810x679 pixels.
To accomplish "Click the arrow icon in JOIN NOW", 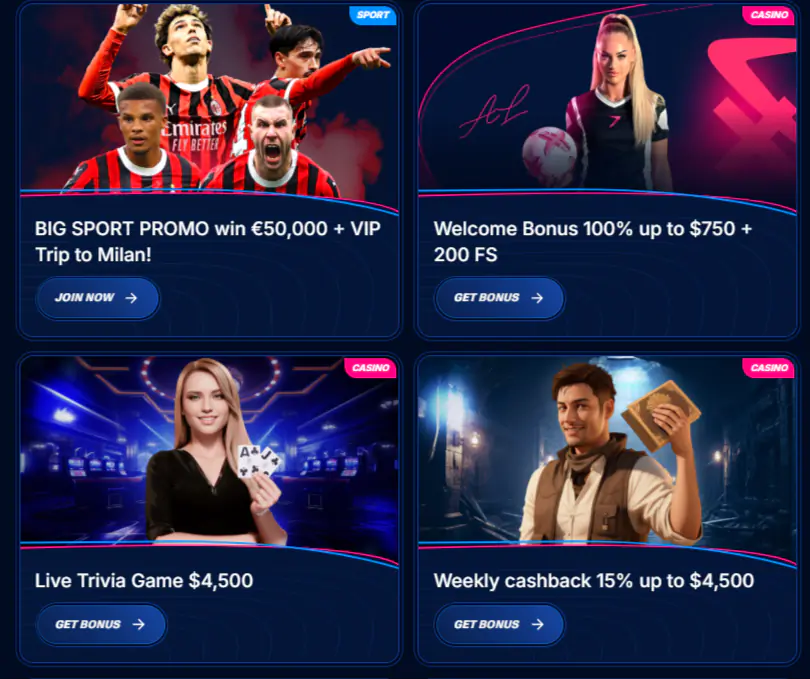I will [131, 298].
